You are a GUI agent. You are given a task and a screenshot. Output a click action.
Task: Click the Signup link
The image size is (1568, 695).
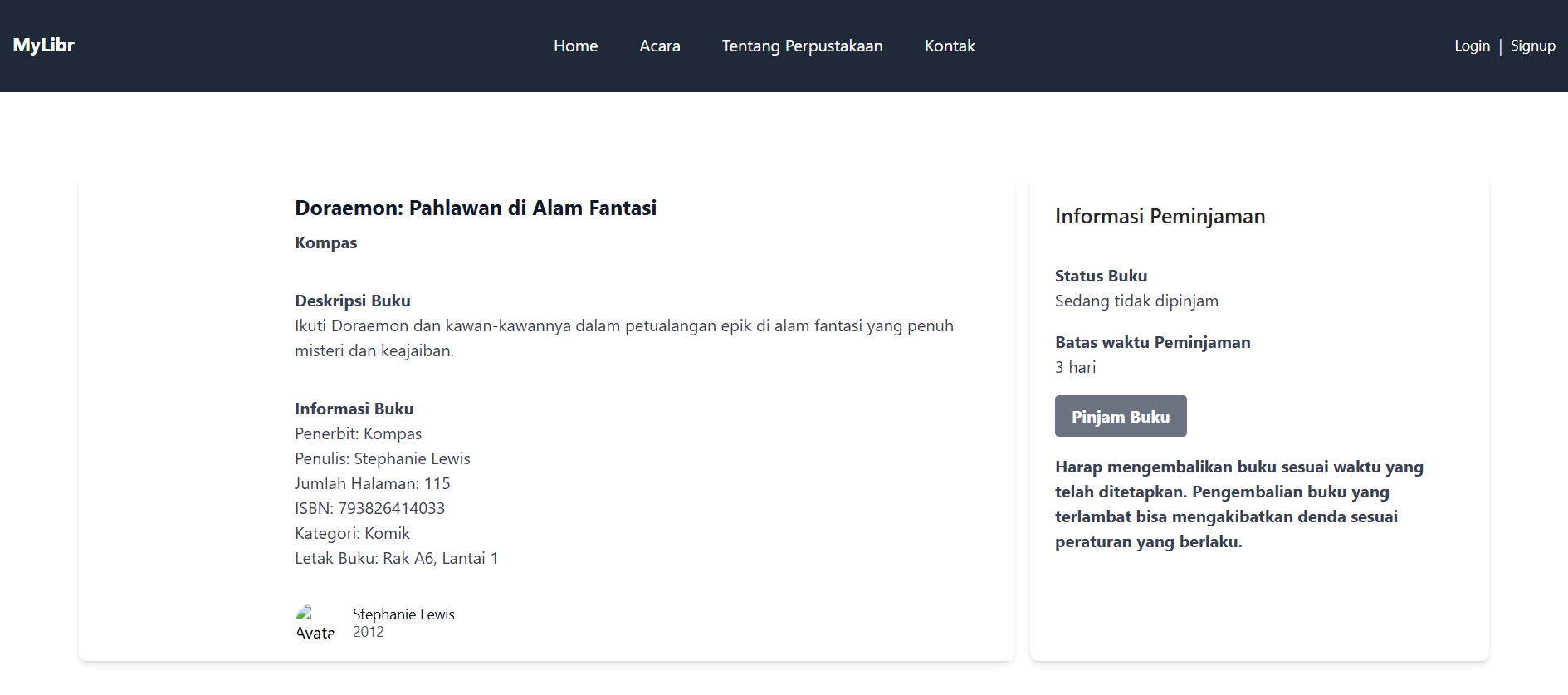click(1532, 46)
